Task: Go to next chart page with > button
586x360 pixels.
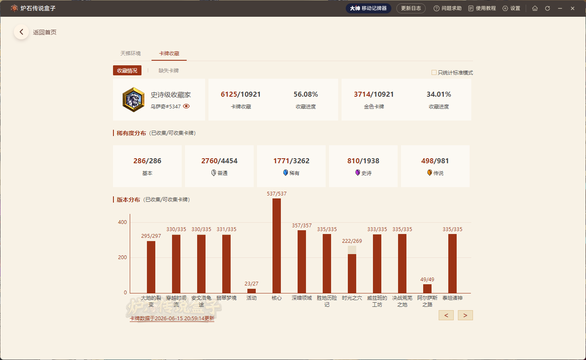Action: 465,315
